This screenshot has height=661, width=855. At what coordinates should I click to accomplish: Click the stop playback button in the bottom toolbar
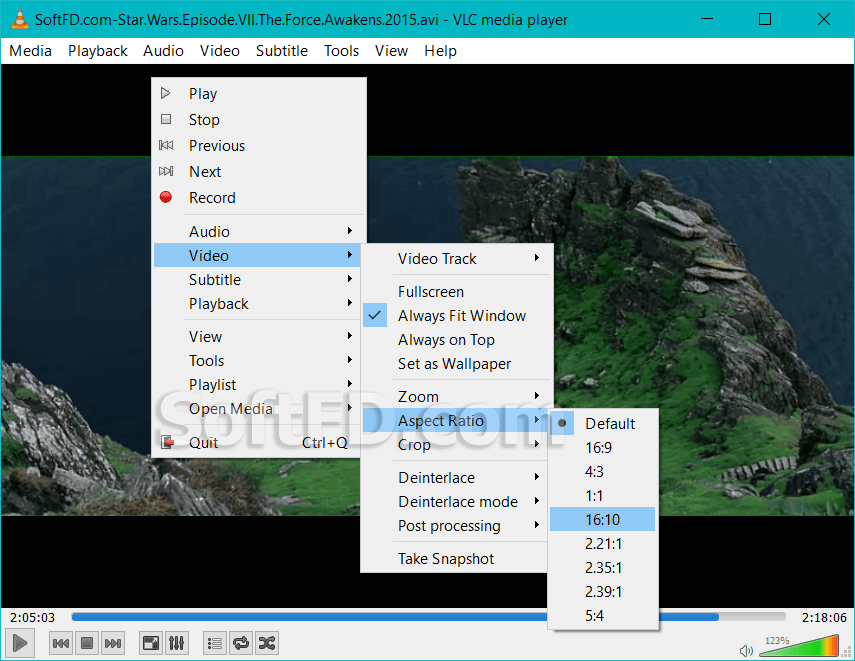point(87,644)
